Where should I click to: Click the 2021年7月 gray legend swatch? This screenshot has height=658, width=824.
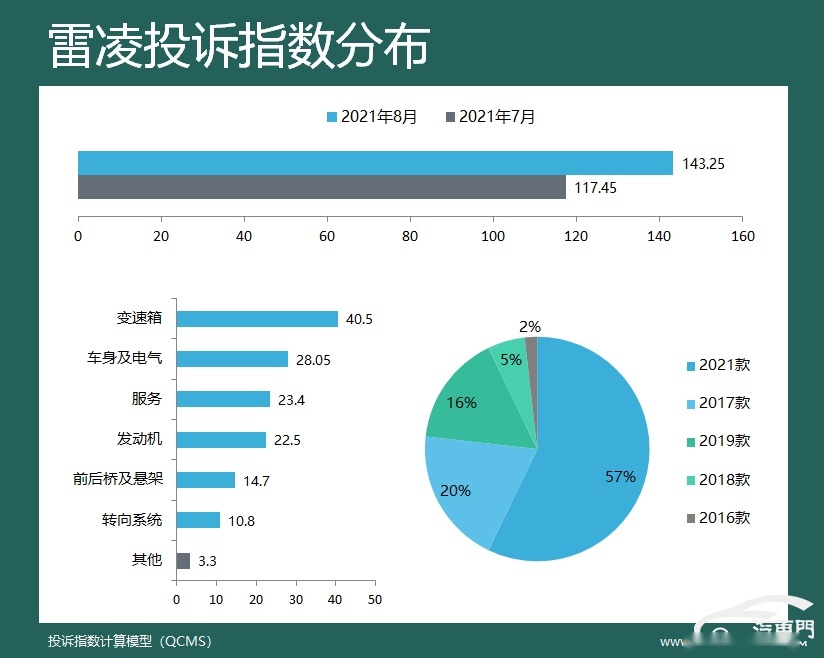click(450, 117)
